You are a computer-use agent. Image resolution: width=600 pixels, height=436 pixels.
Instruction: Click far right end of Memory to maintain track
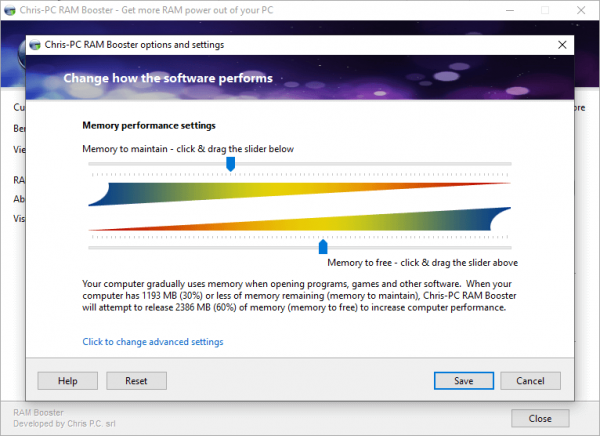(x=509, y=164)
